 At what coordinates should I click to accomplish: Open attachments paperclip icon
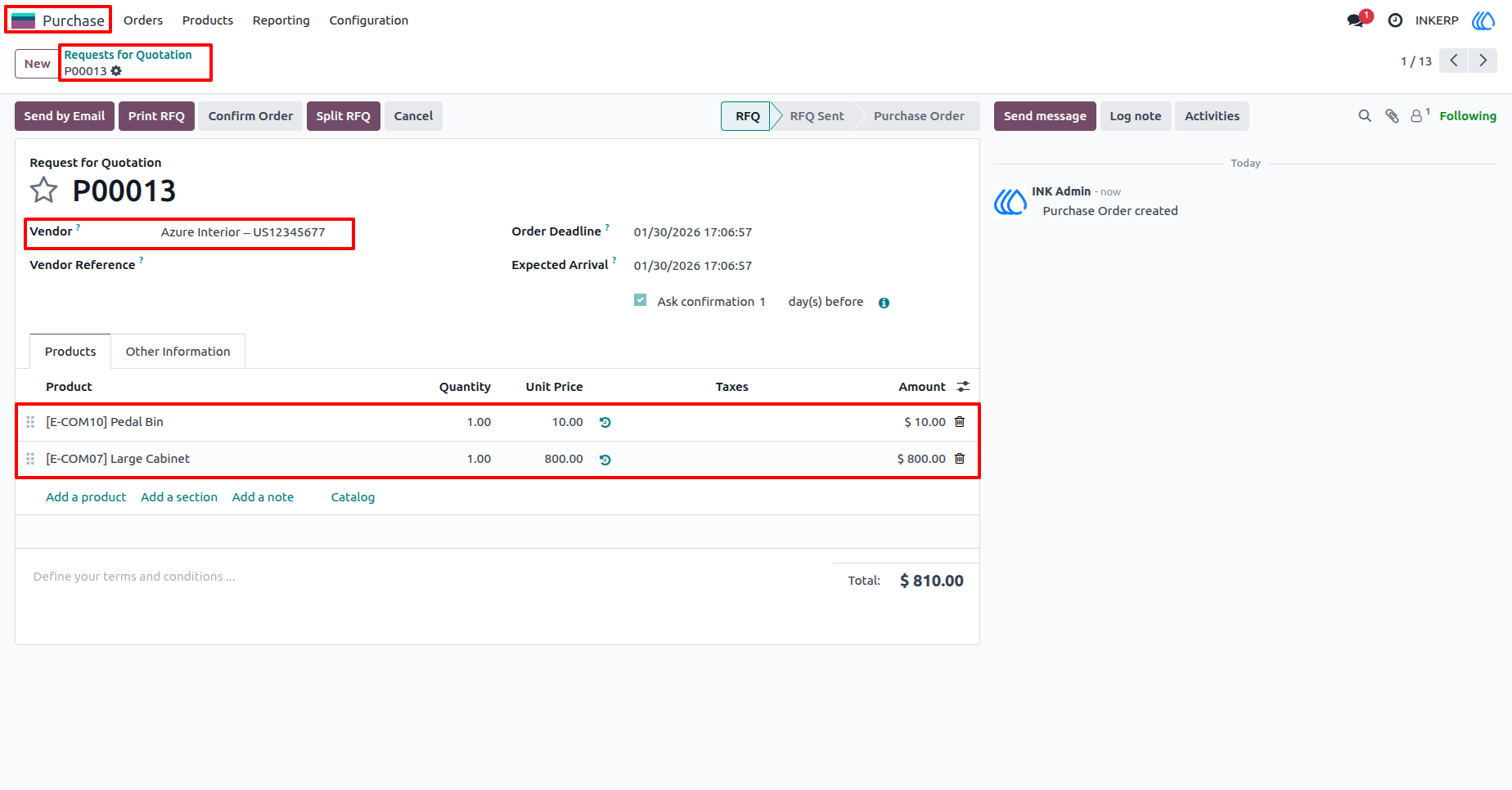(x=1392, y=116)
